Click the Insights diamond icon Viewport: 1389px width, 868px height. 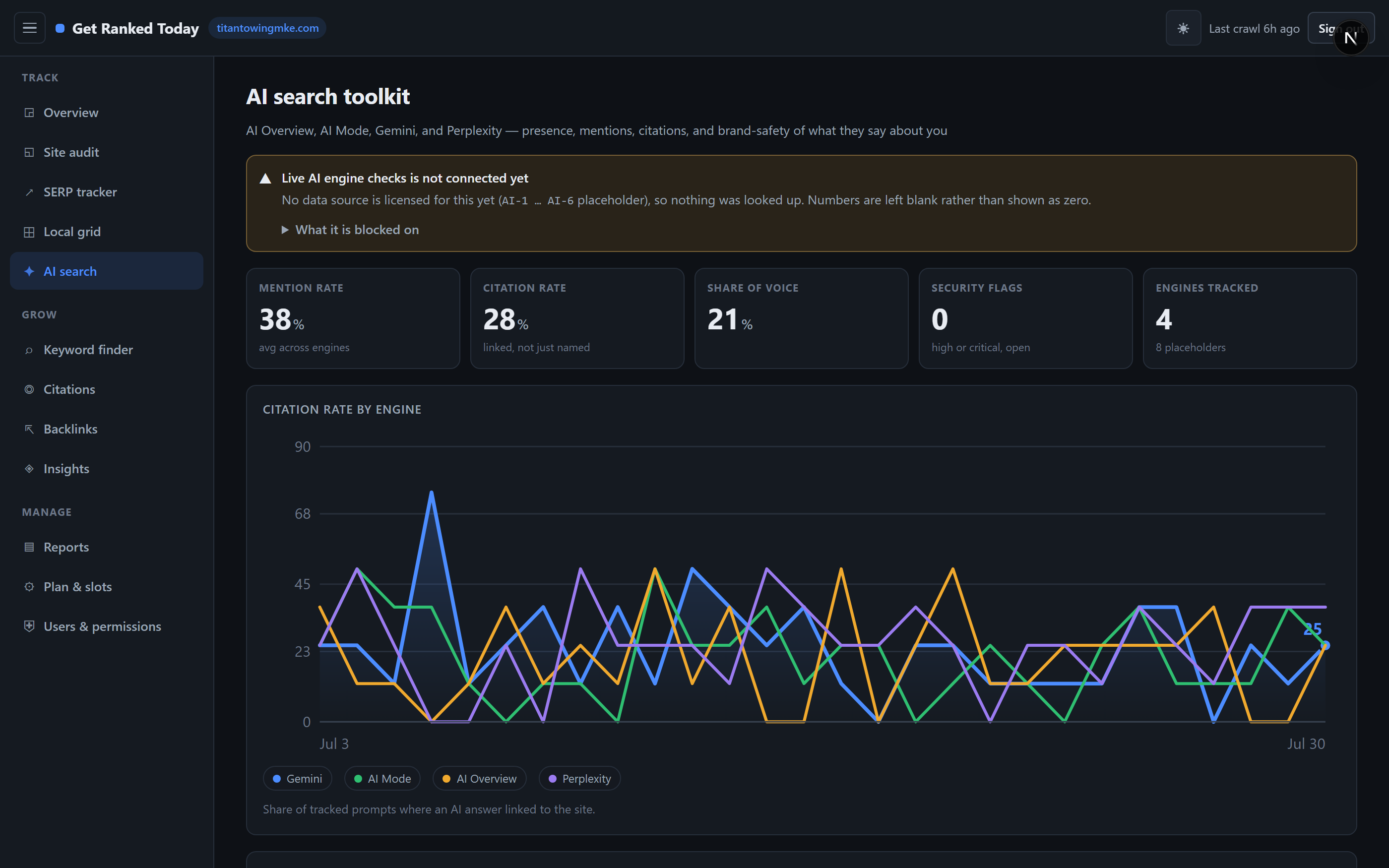[x=29, y=468]
